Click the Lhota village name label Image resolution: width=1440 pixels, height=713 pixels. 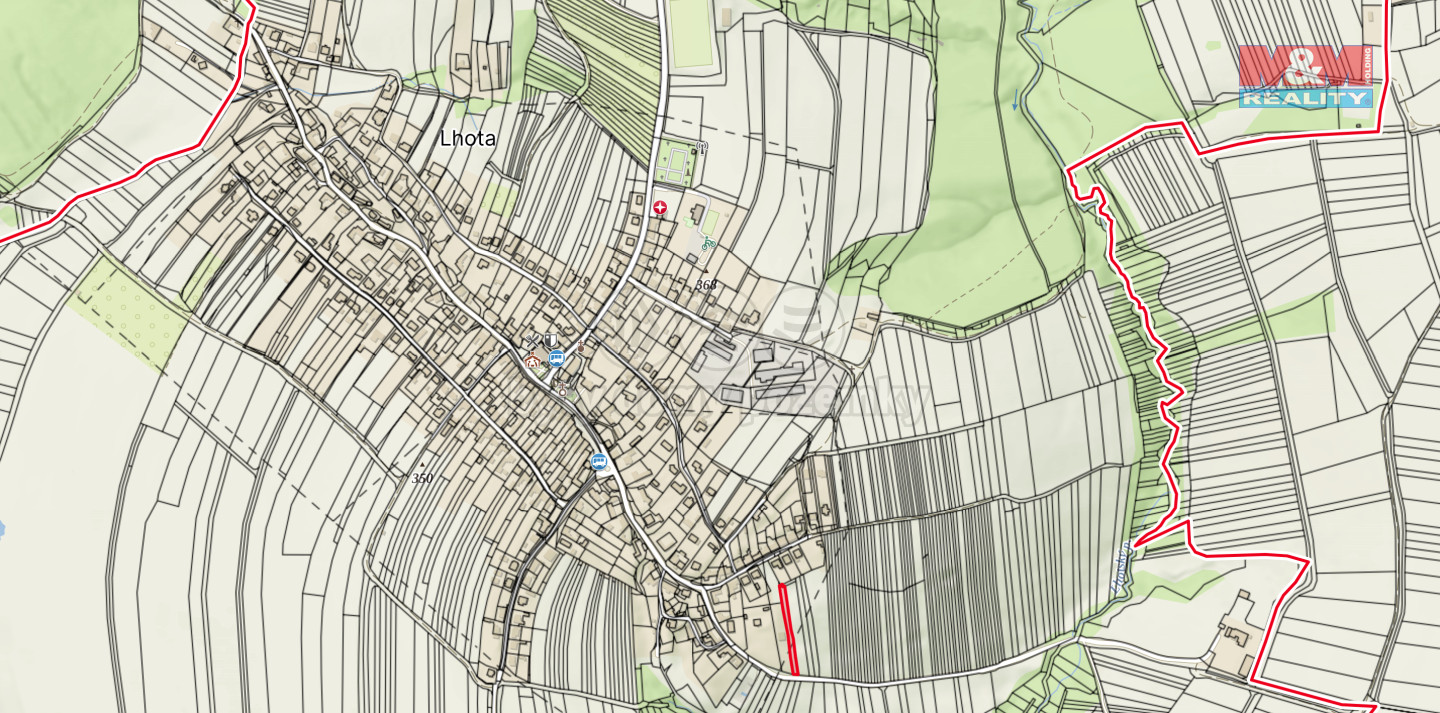467,139
